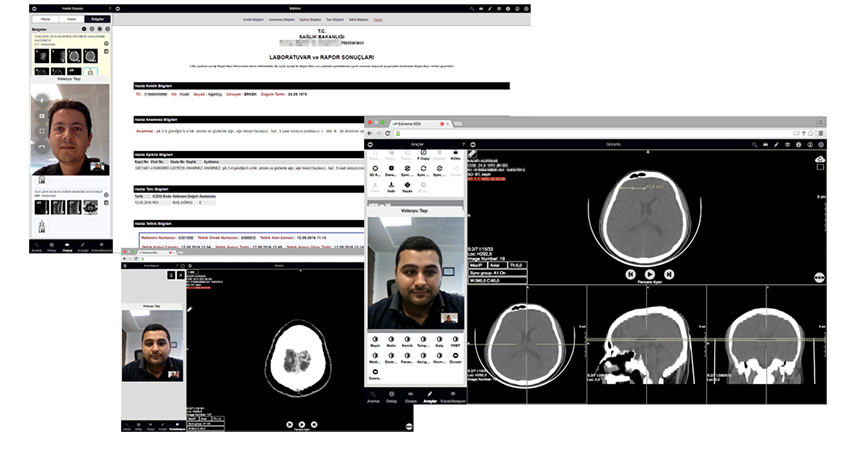Screen dimensions: 842x450
Task: Open Arama tab in left window bottom bar
Action: 36,248
